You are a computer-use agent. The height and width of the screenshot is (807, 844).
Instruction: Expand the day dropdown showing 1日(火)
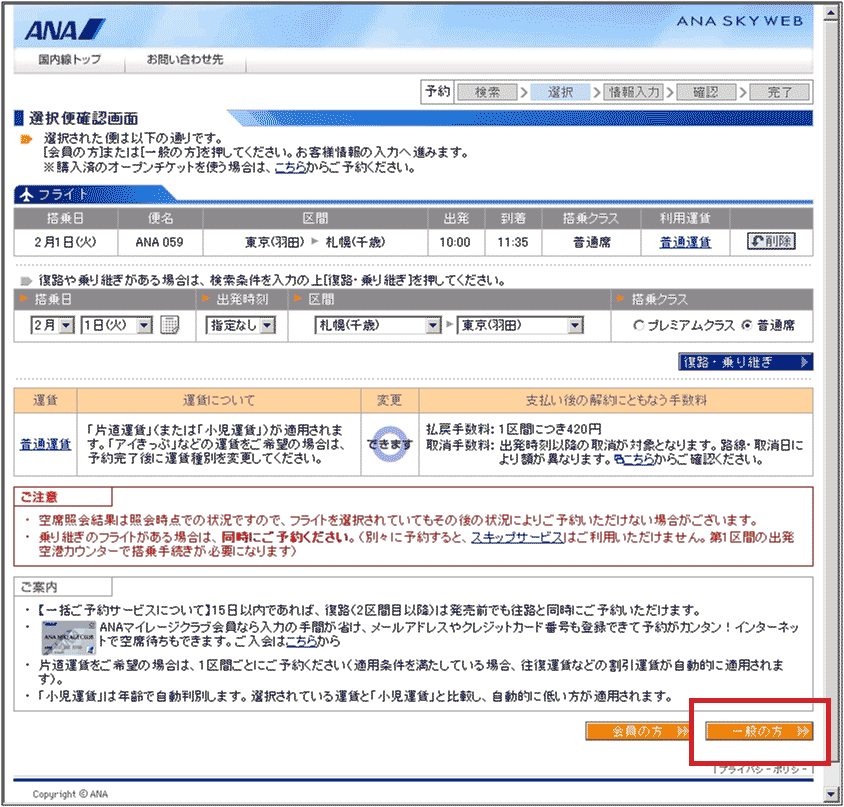click(x=116, y=325)
